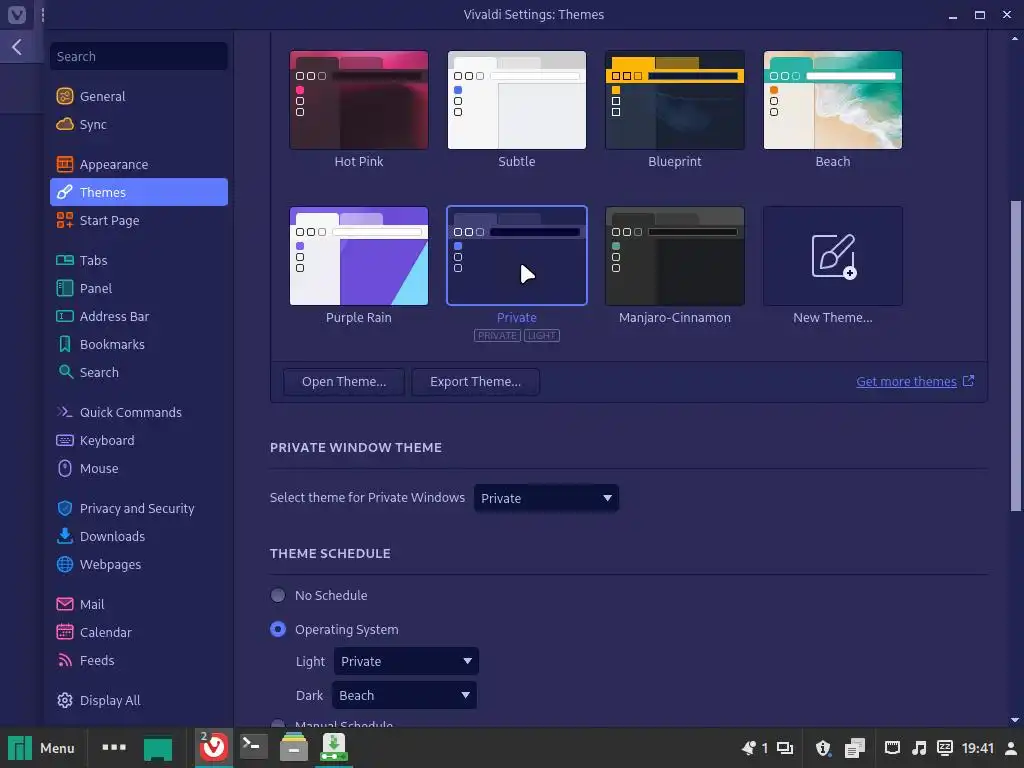
Task: Select the Manjaro-Cinnamon theme thumbnail
Action: 675,256
